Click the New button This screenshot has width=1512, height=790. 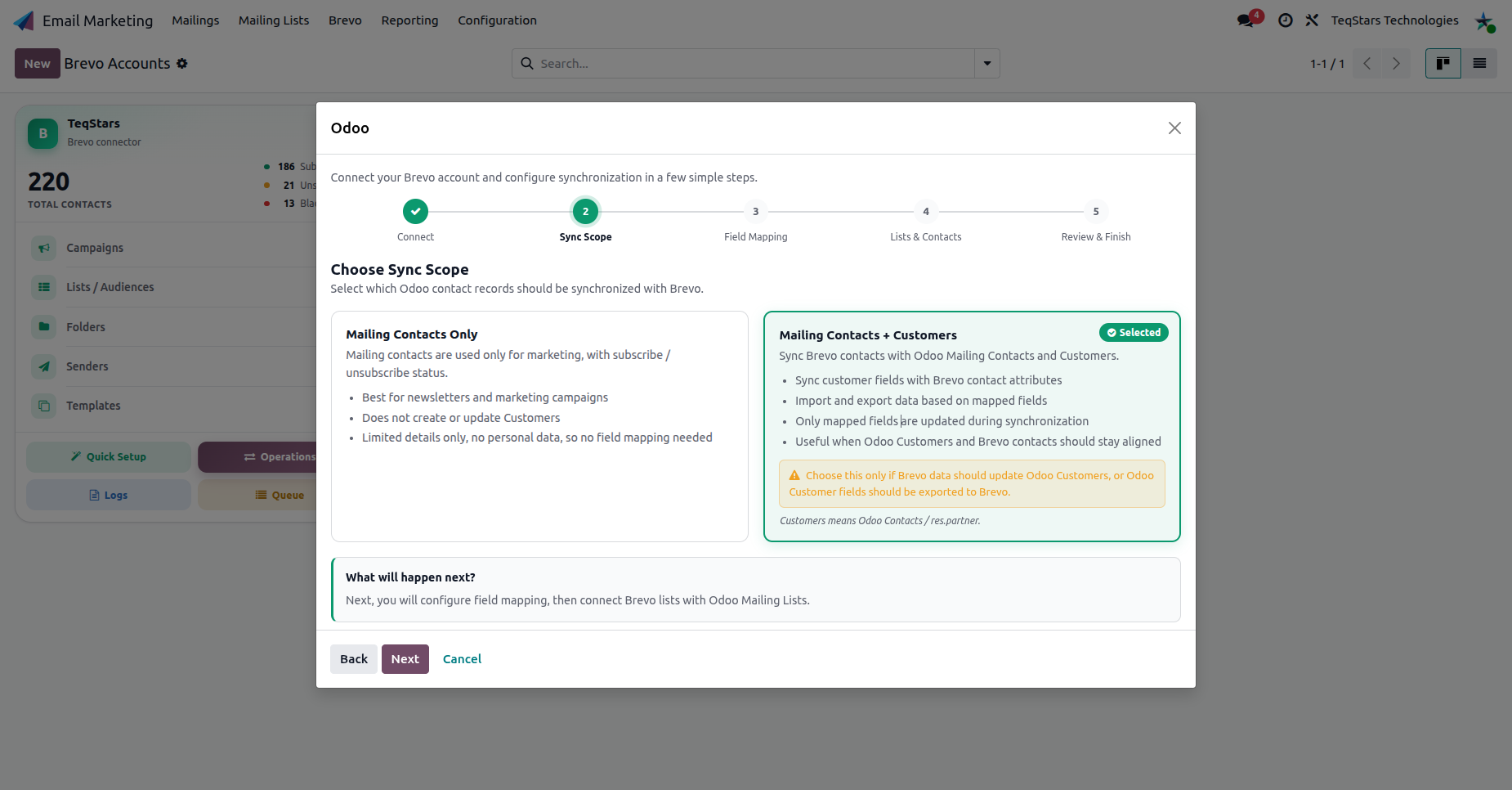click(x=38, y=63)
